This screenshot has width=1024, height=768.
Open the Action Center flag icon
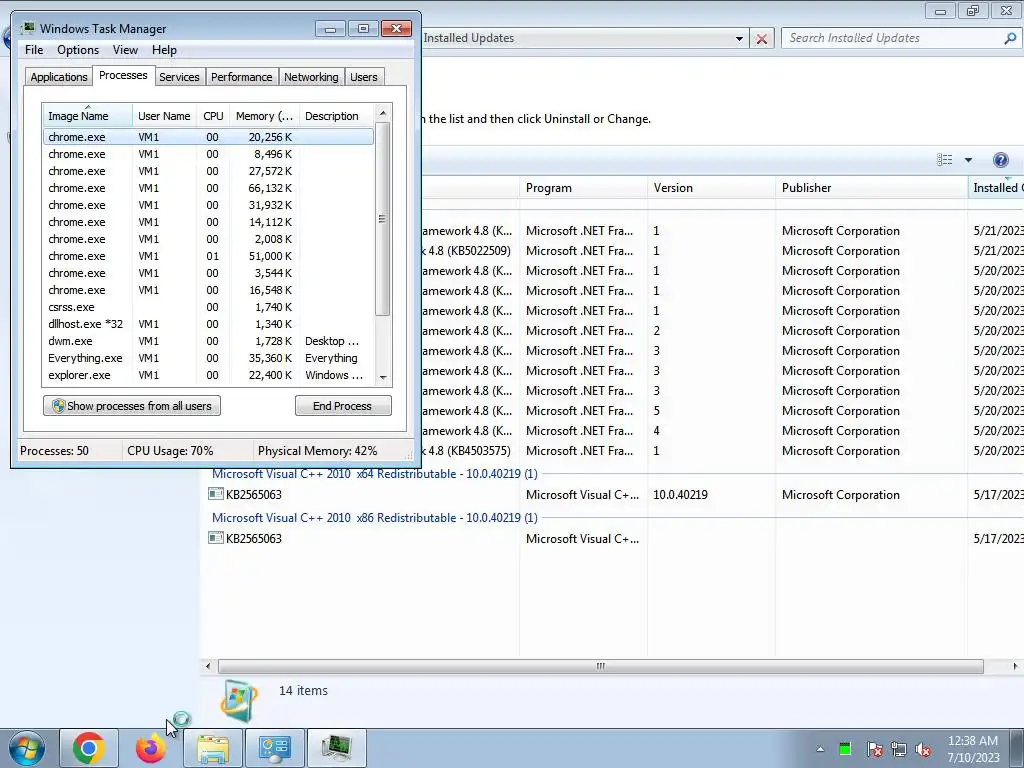[874, 749]
